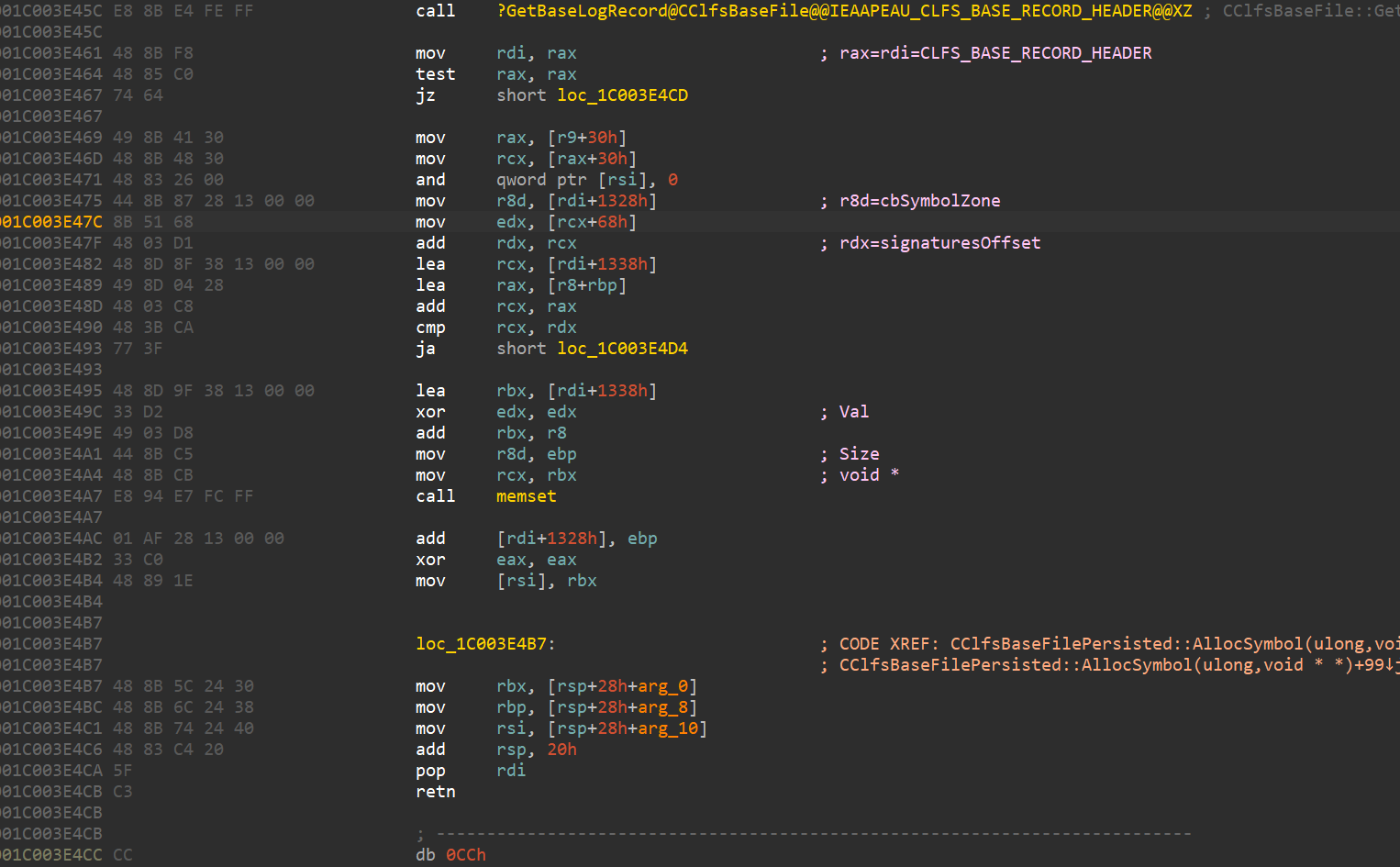Select the 'xor edx, edx' operands
Viewport: 1400px width, 867px height.
pyautogui.click(x=537, y=412)
